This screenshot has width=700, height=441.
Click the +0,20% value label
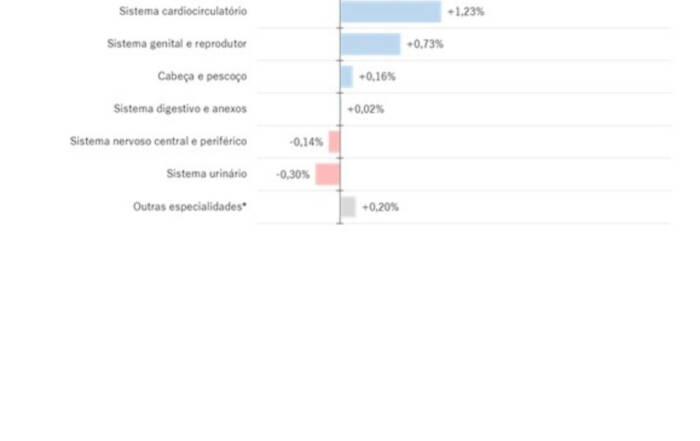(380, 207)
